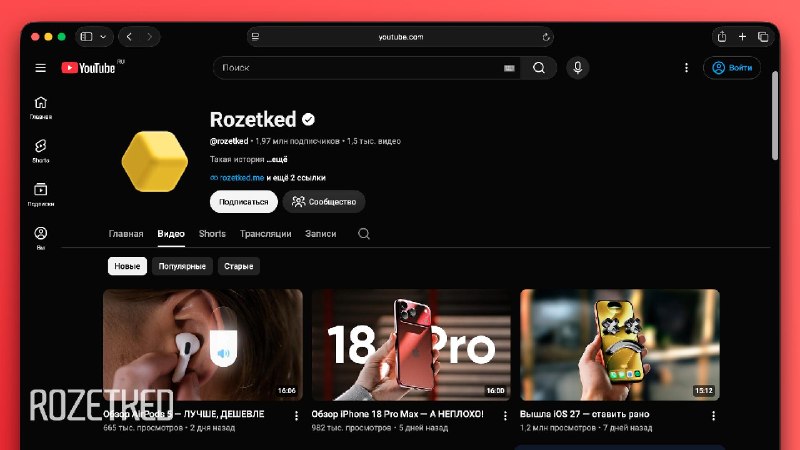The width and height of the screenshot is (800, 450).
Task: Click the 1,5 тыс. видео text
Action: [374, 141]
